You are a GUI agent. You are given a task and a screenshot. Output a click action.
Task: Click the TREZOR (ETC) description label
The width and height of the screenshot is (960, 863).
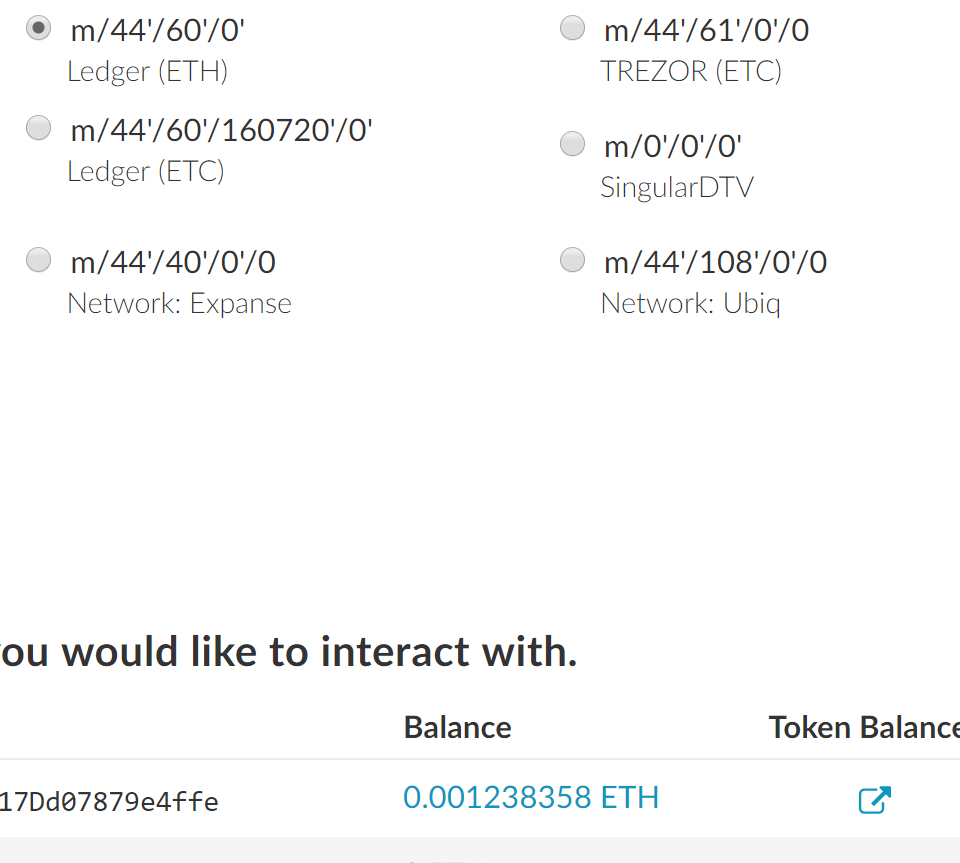click(x=691, y=72)
